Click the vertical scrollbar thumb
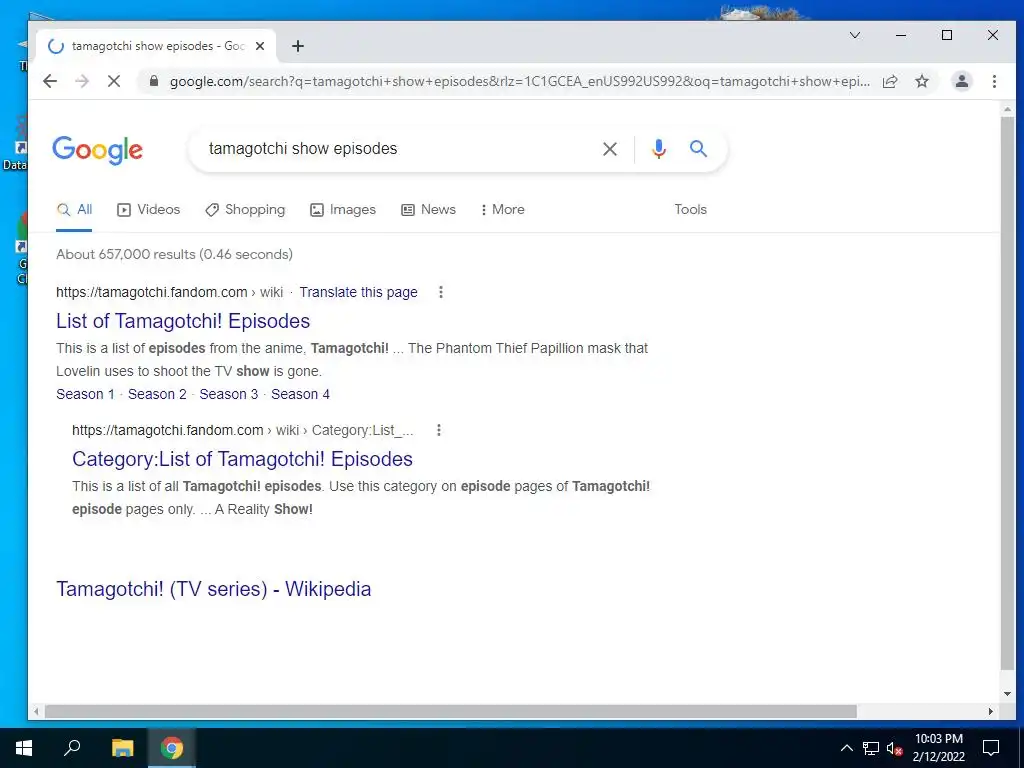This screenshot has width=1024, height=768. 1007,392
